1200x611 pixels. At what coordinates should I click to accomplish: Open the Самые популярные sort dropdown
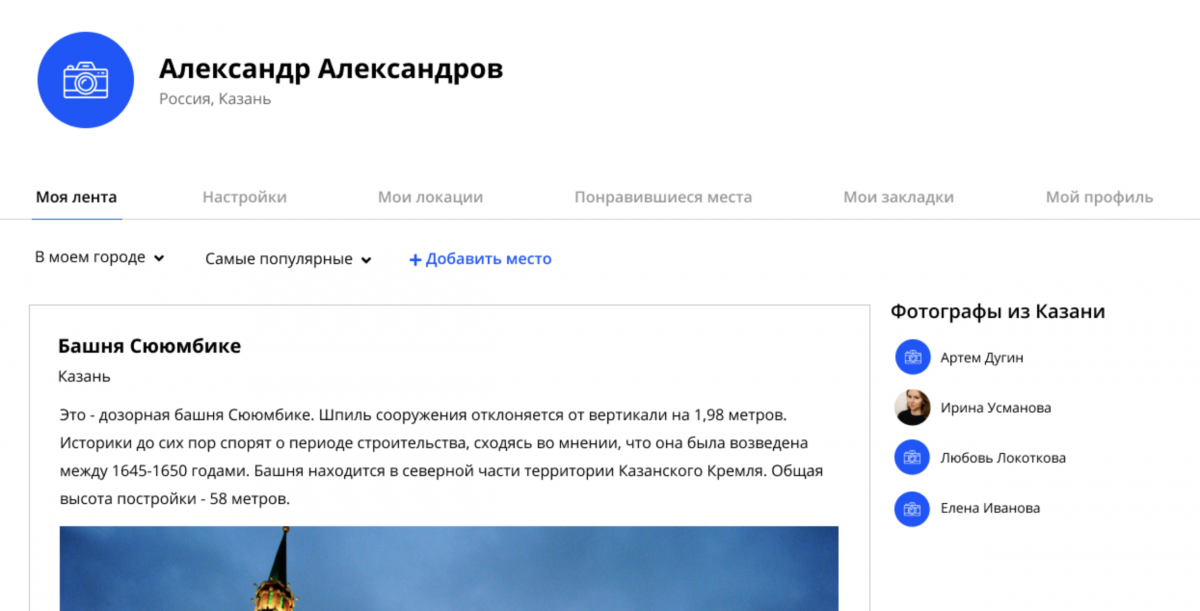(x=288, y=259)
